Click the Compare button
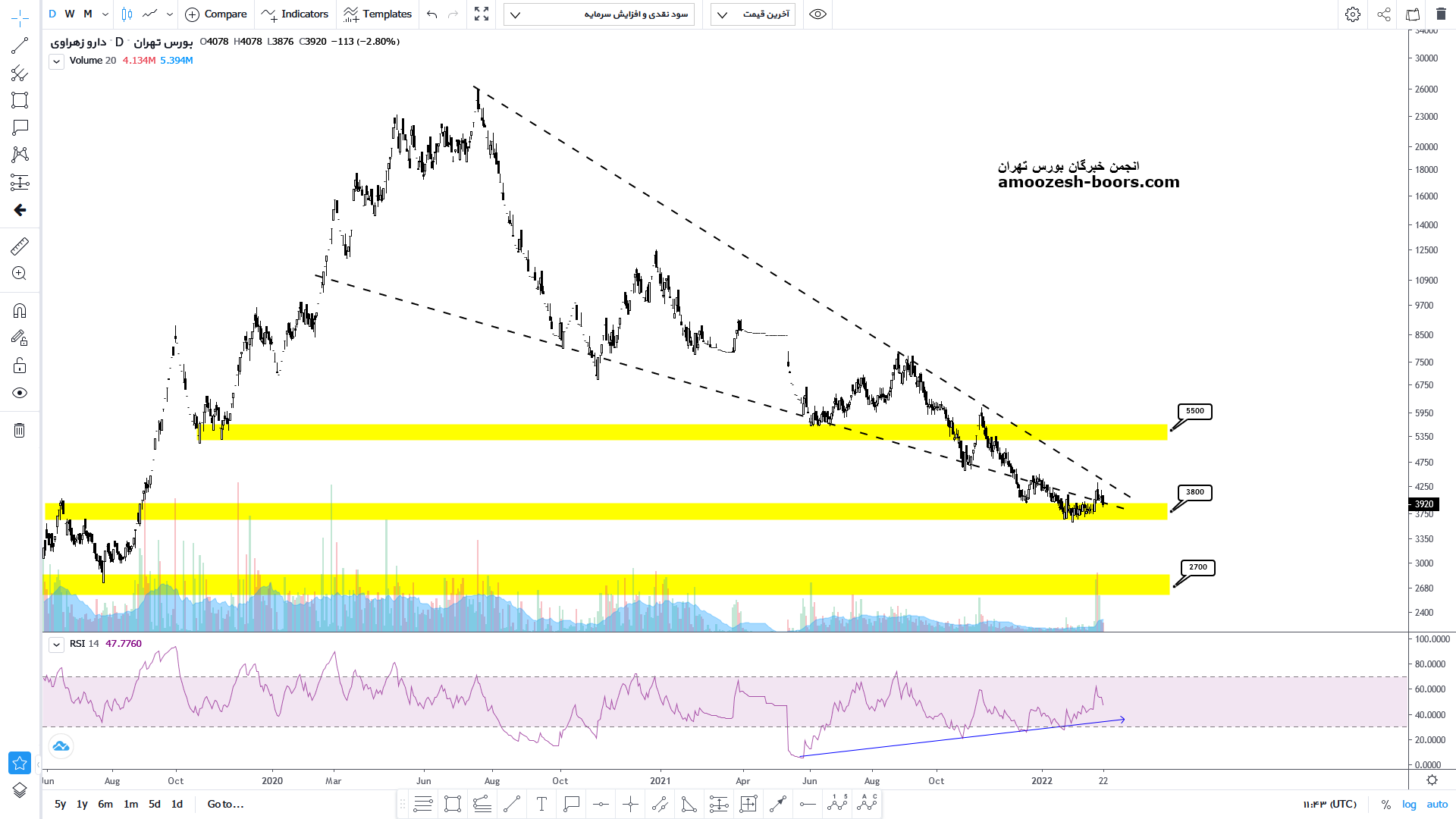Image resolution: width=1456 pixels, height=819 pixels. click(x=216, y=14)
